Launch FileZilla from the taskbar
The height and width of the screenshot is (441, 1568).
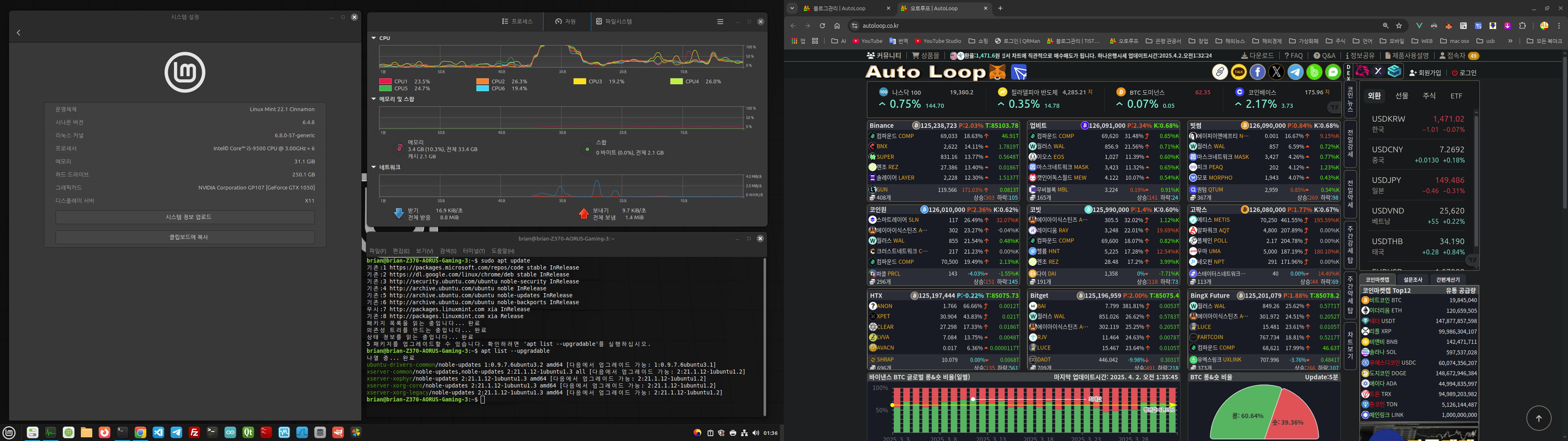click(194, 432)
